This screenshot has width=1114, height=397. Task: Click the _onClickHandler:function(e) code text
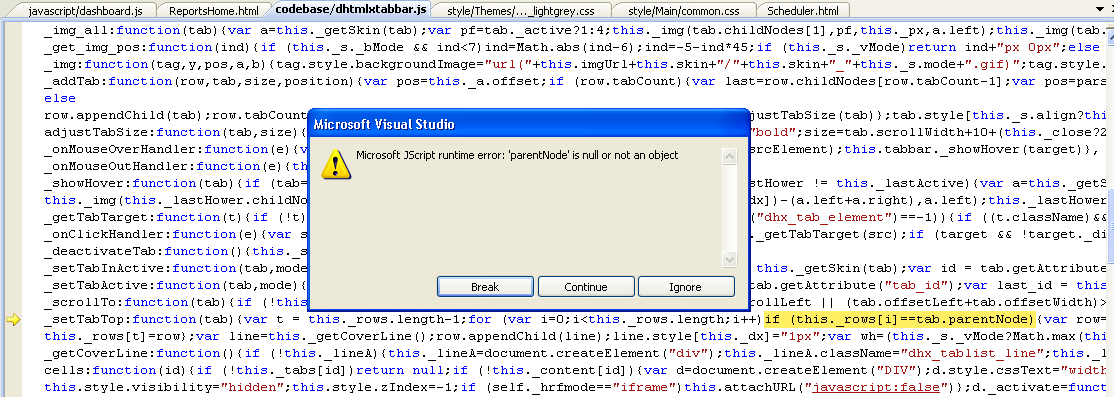click(148, 234)
